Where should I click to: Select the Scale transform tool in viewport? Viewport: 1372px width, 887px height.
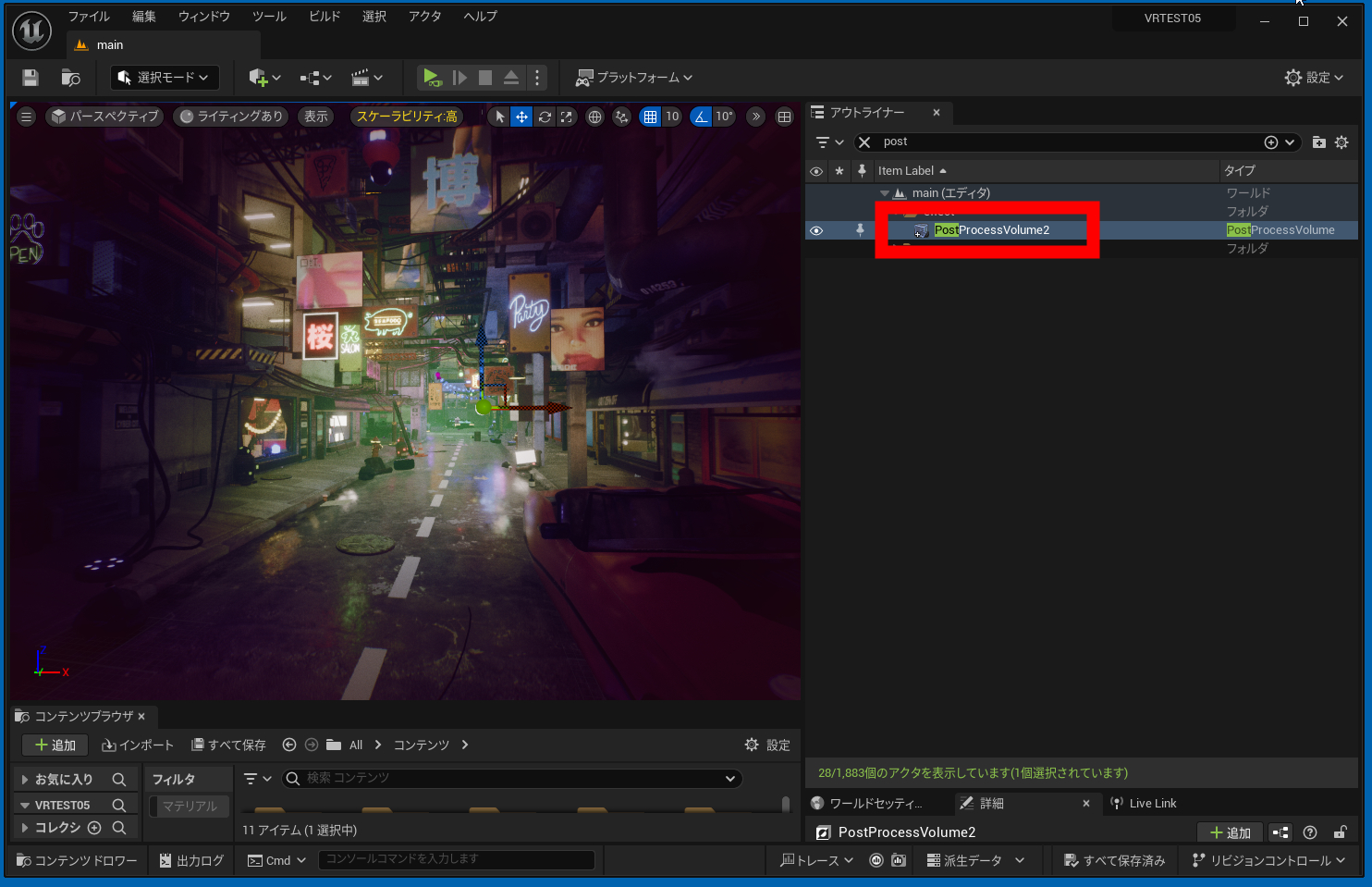pos(567,117)
